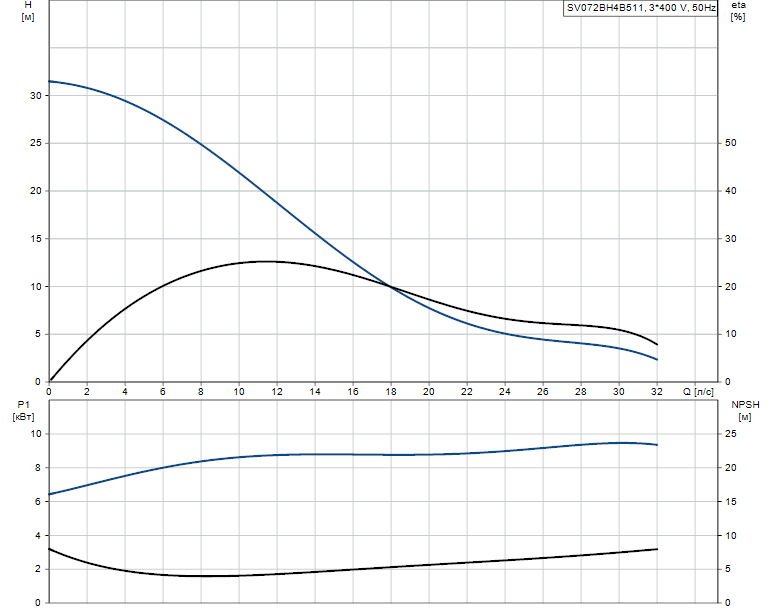Click the 18 tick label on the Q axis

(390, 392)
